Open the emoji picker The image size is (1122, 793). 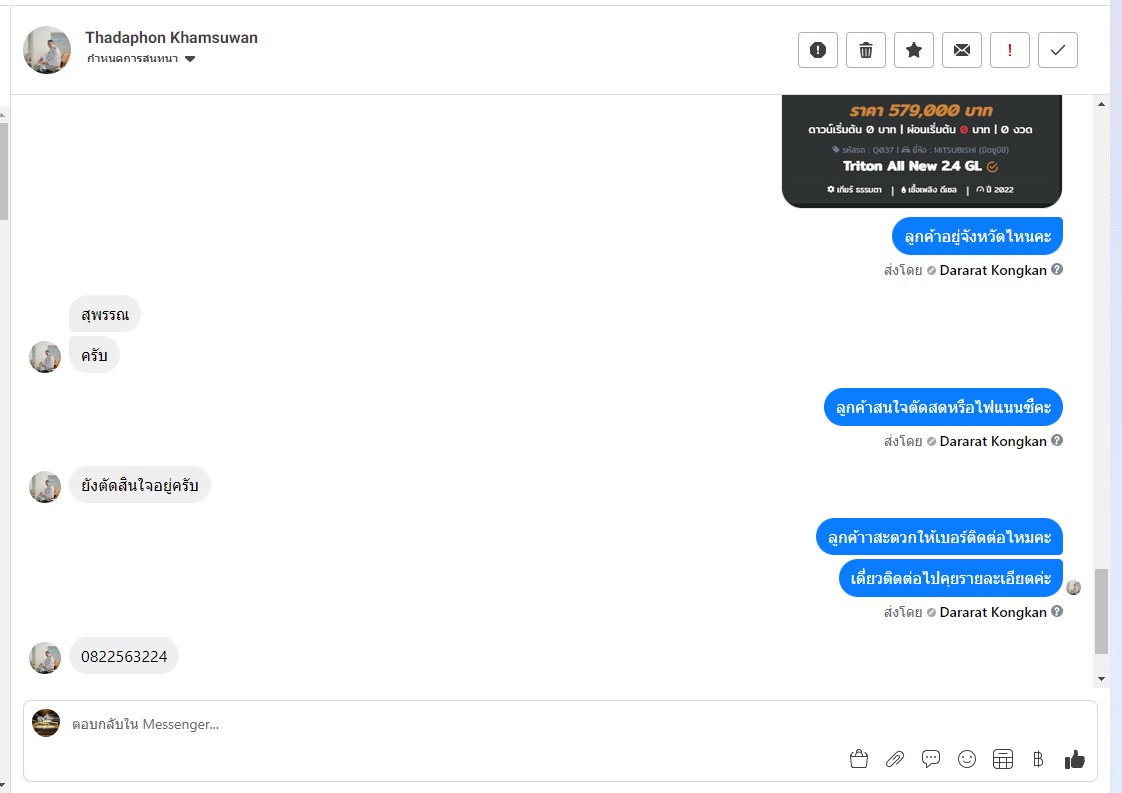(966, 759)
